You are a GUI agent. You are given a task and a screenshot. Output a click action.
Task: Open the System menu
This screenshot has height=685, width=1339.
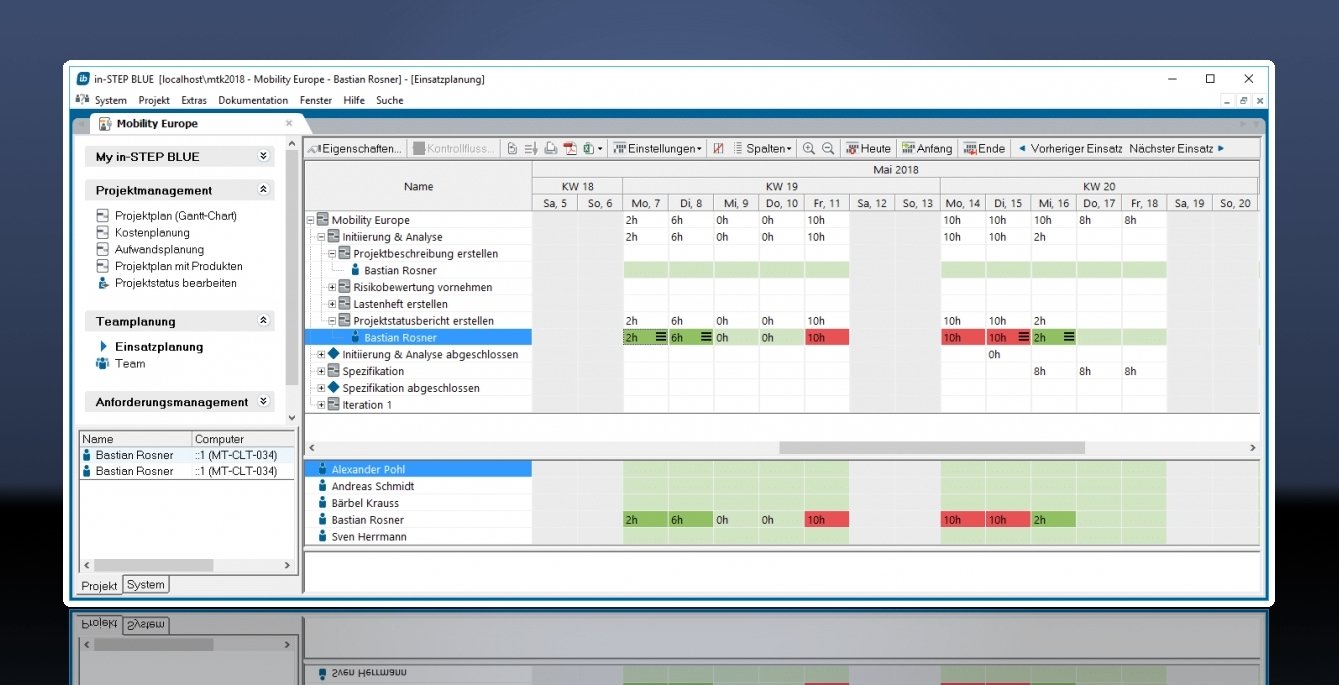110,100
